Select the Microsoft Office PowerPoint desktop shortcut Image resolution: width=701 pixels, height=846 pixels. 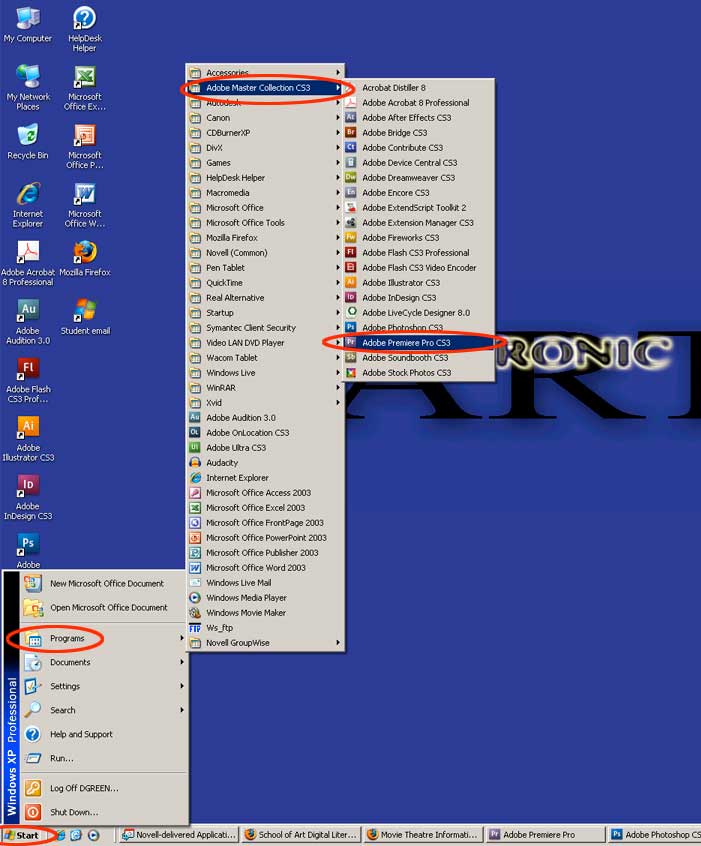[x=85, y=146]
